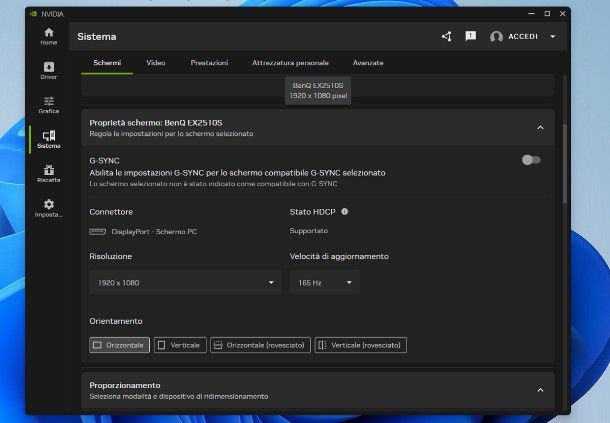
Task: Open the account dropdown arrow next to ACCEDI
Action: pyautogui.click(x=553, y=37)
